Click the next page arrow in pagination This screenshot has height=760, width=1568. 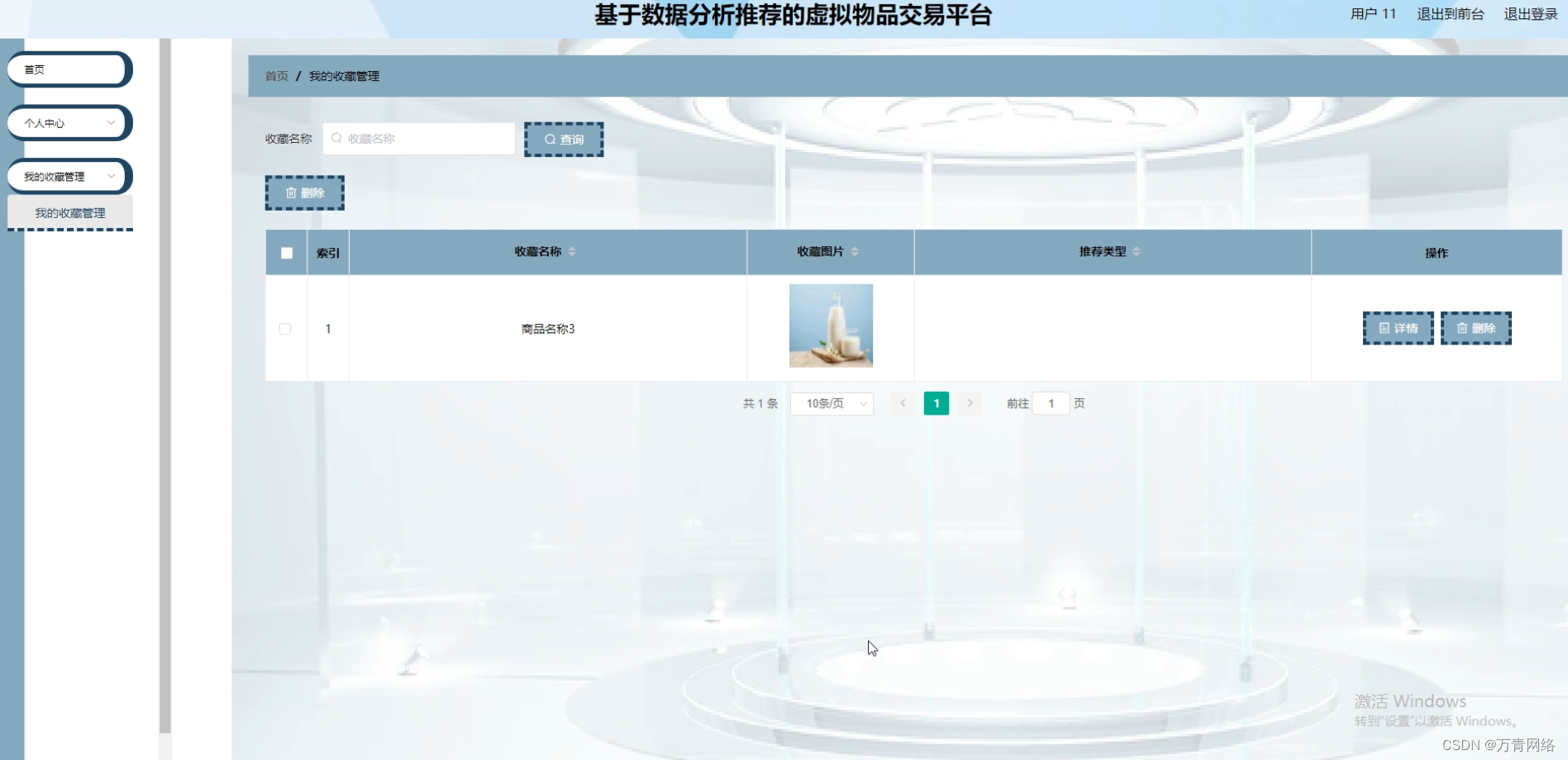tap(970, 403)
